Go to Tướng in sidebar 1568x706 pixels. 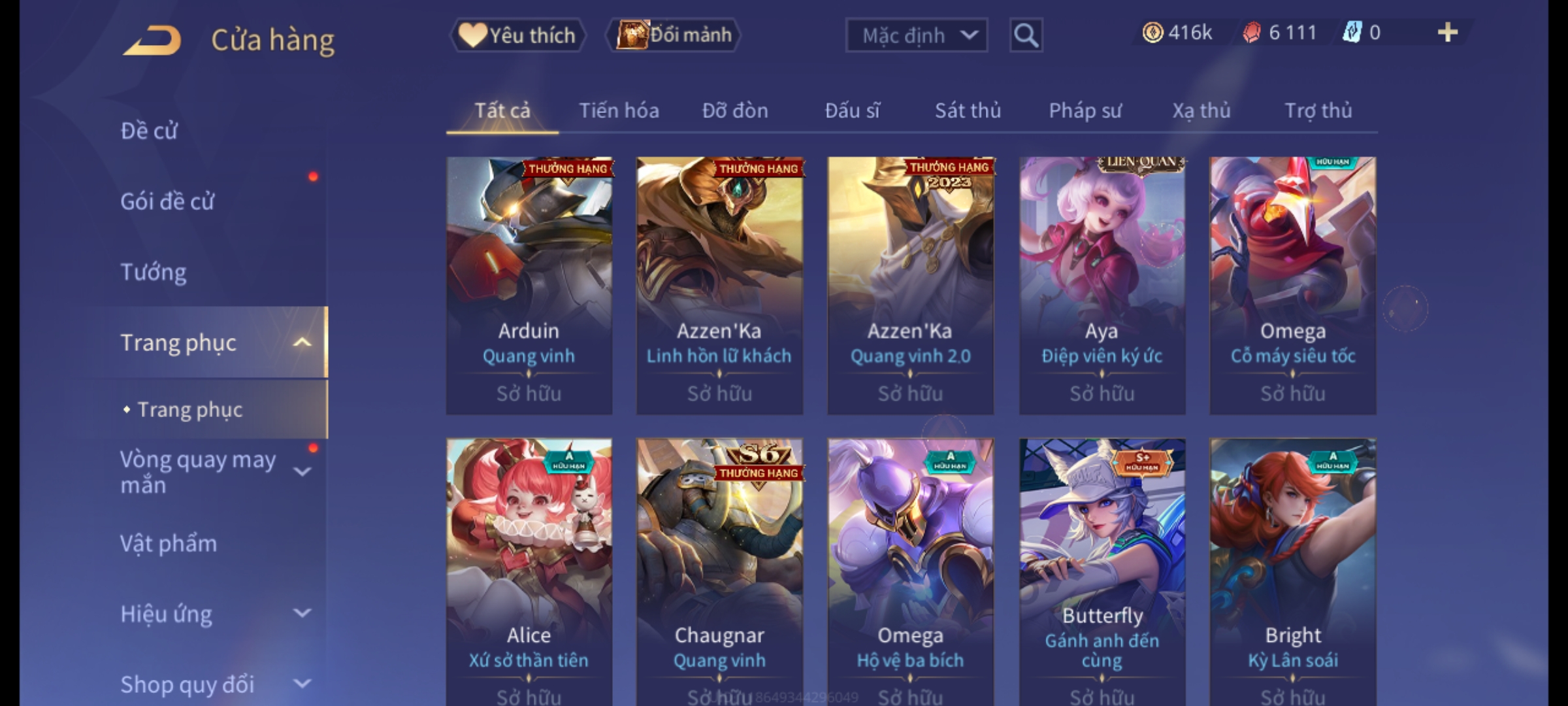click(x=154, y=272)
